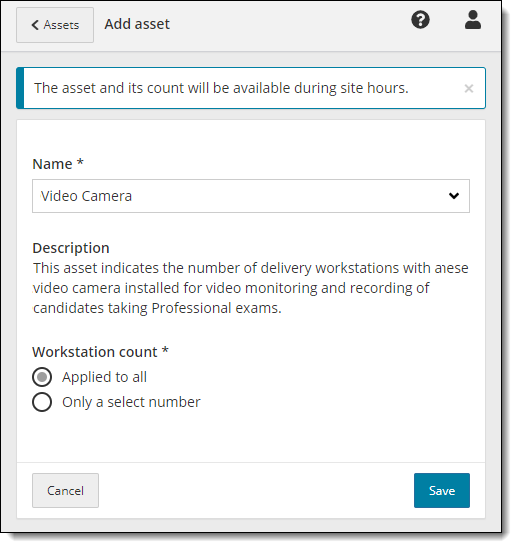
Task: Click the site hours banner message text
Action: (221, 88)
